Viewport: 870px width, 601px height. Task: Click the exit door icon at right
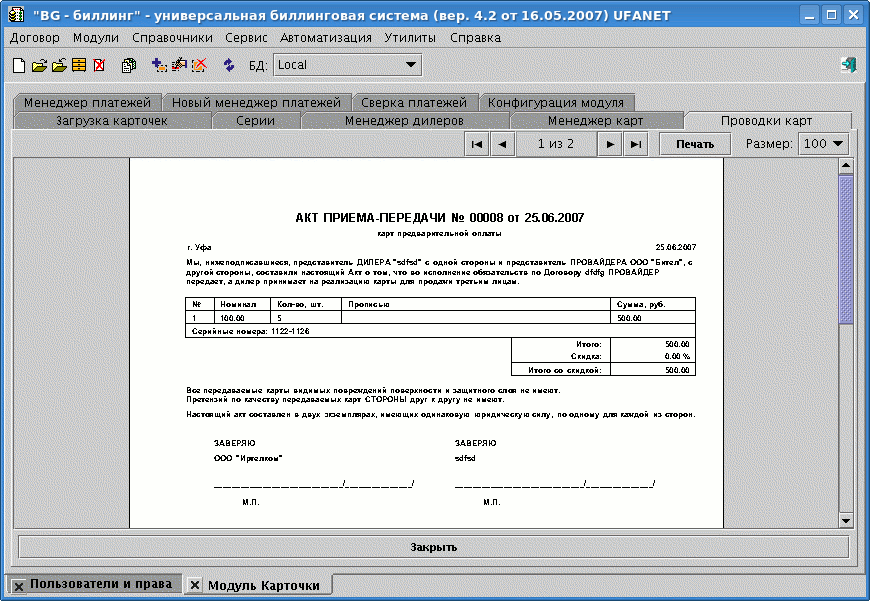click(x=849, y=65)
